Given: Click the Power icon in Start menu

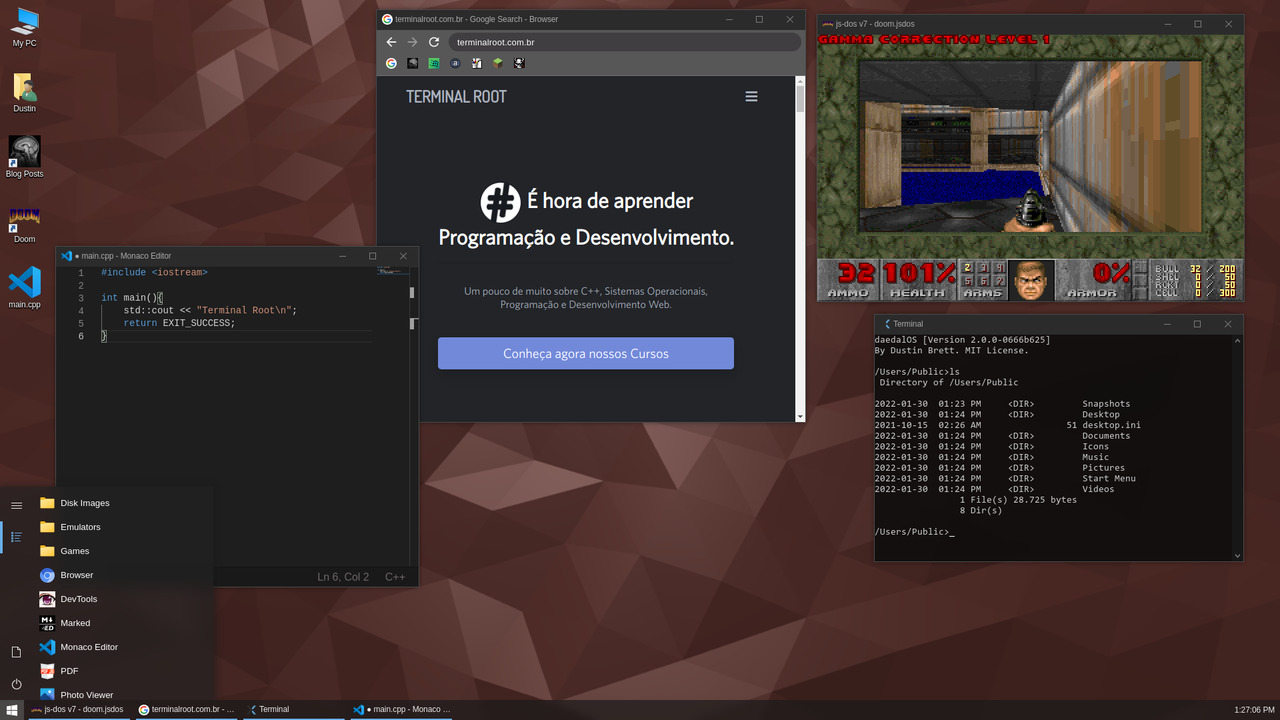Looking at the screenshot, I should click(x=16, y=685).
